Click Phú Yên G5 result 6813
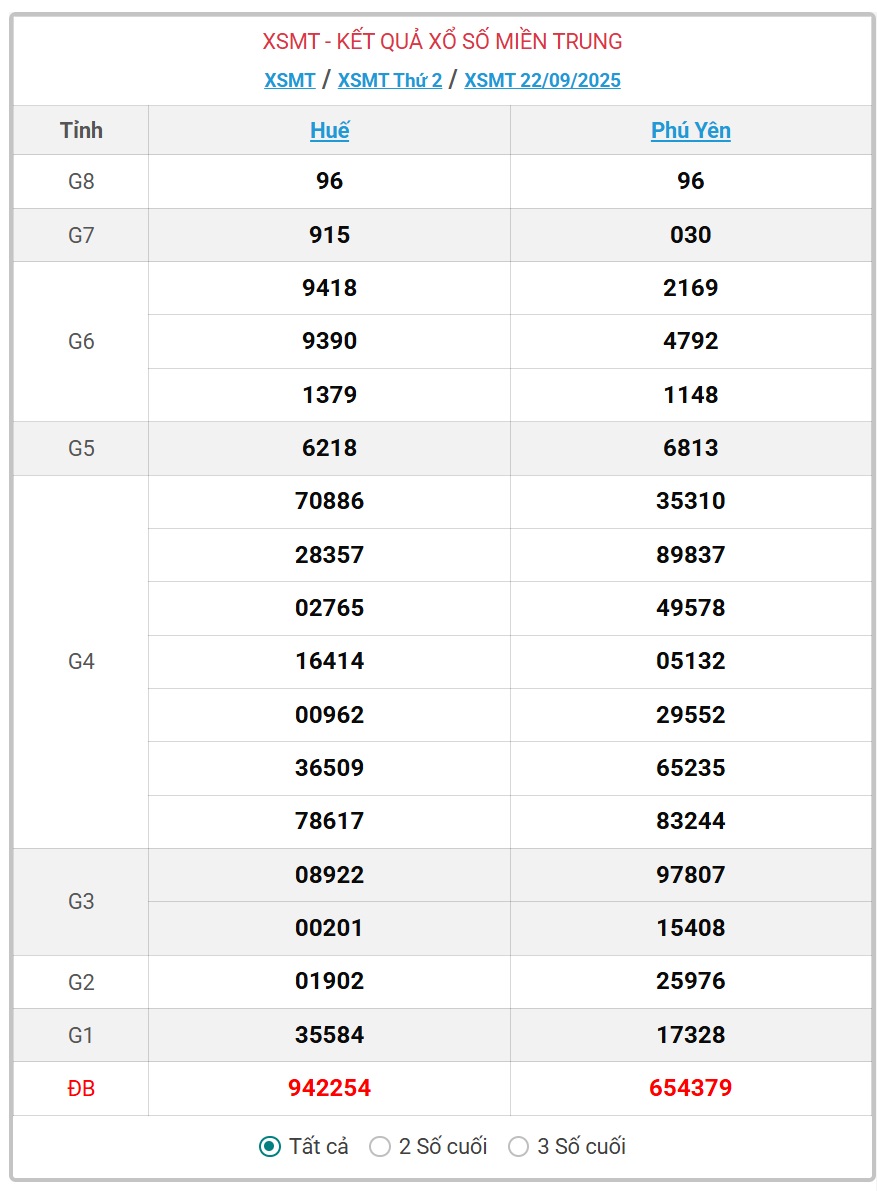The width and height of the screenshot is (877, 1191). [691, 447]
